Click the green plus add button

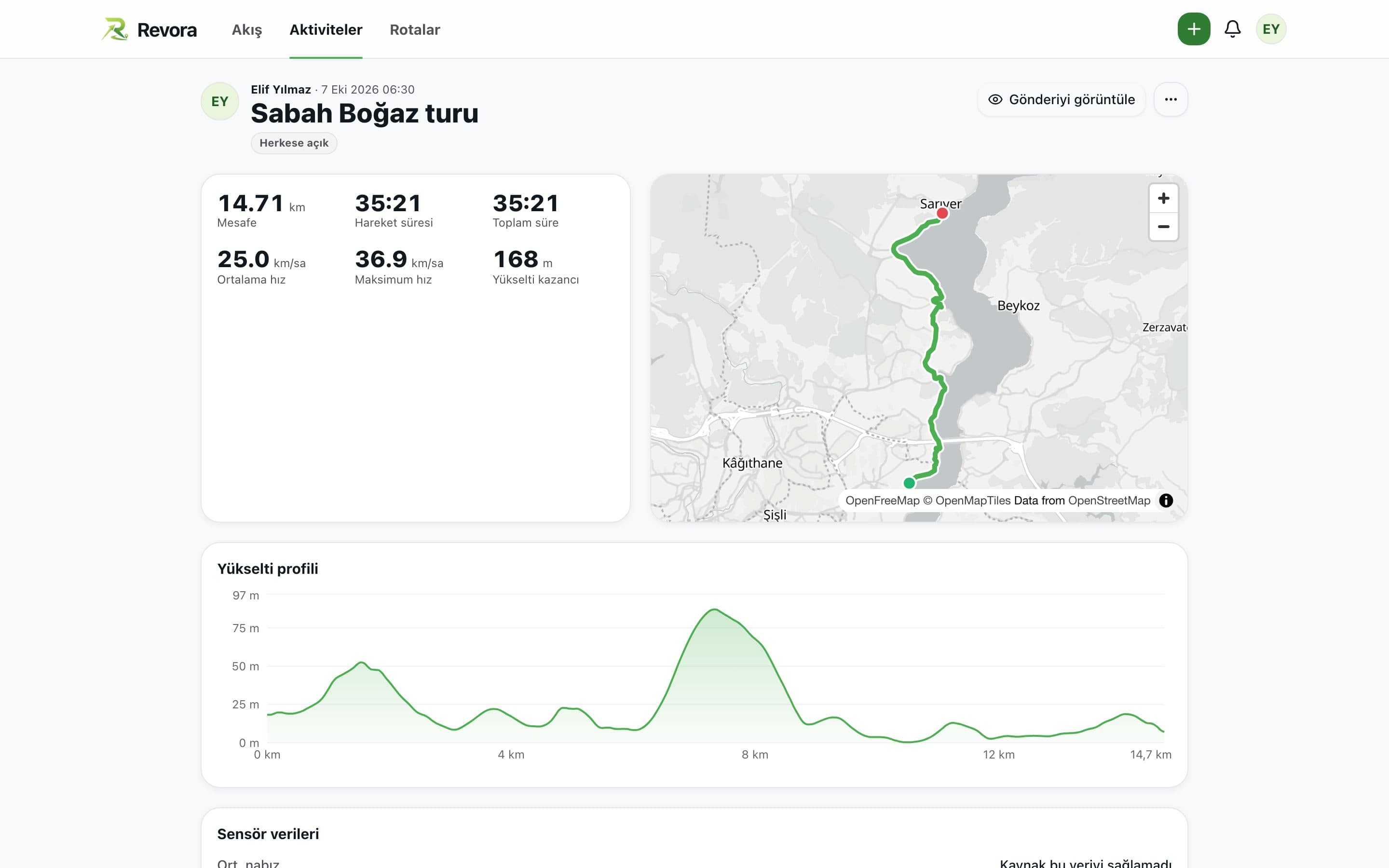[x=1193, y=29]
